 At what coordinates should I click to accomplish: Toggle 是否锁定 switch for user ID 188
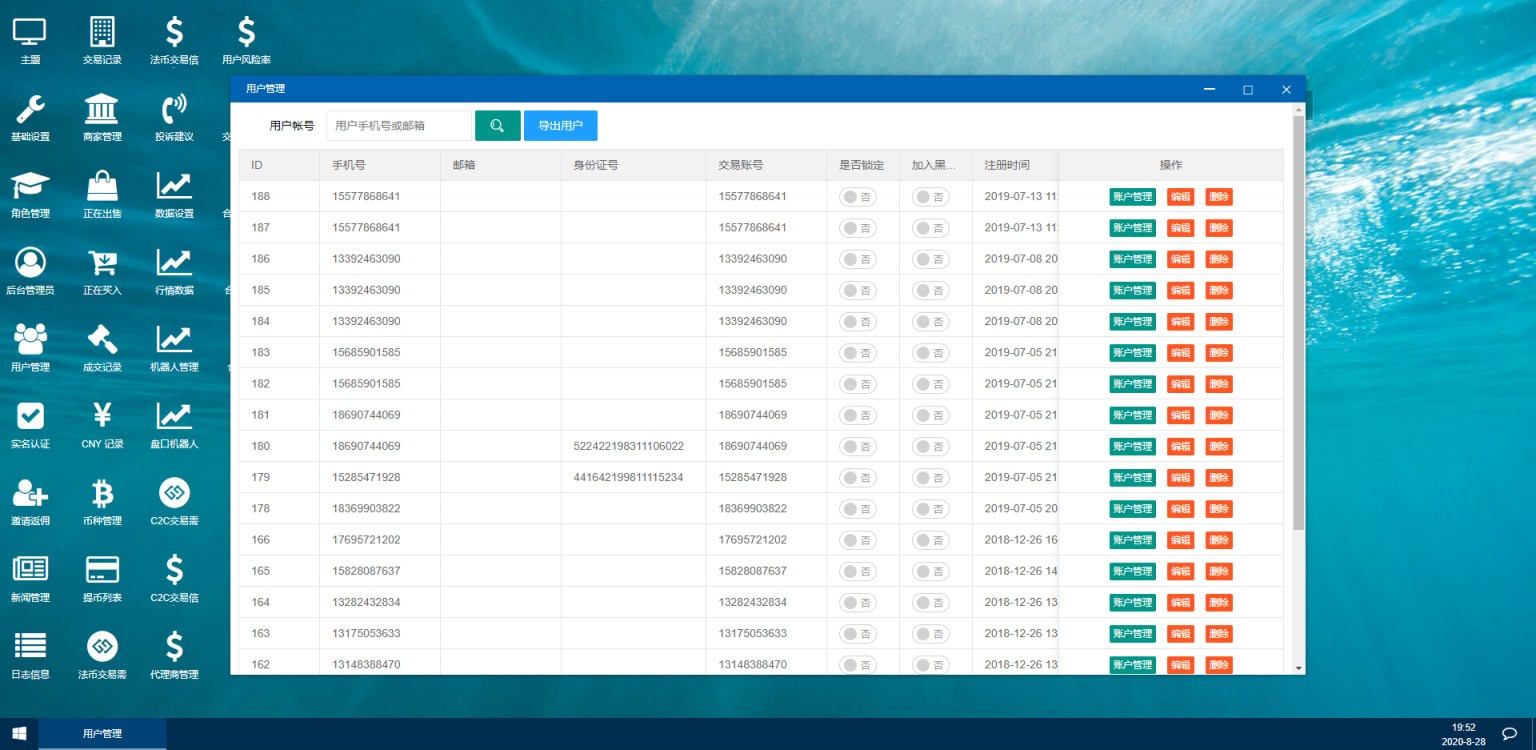coord(857,197)
